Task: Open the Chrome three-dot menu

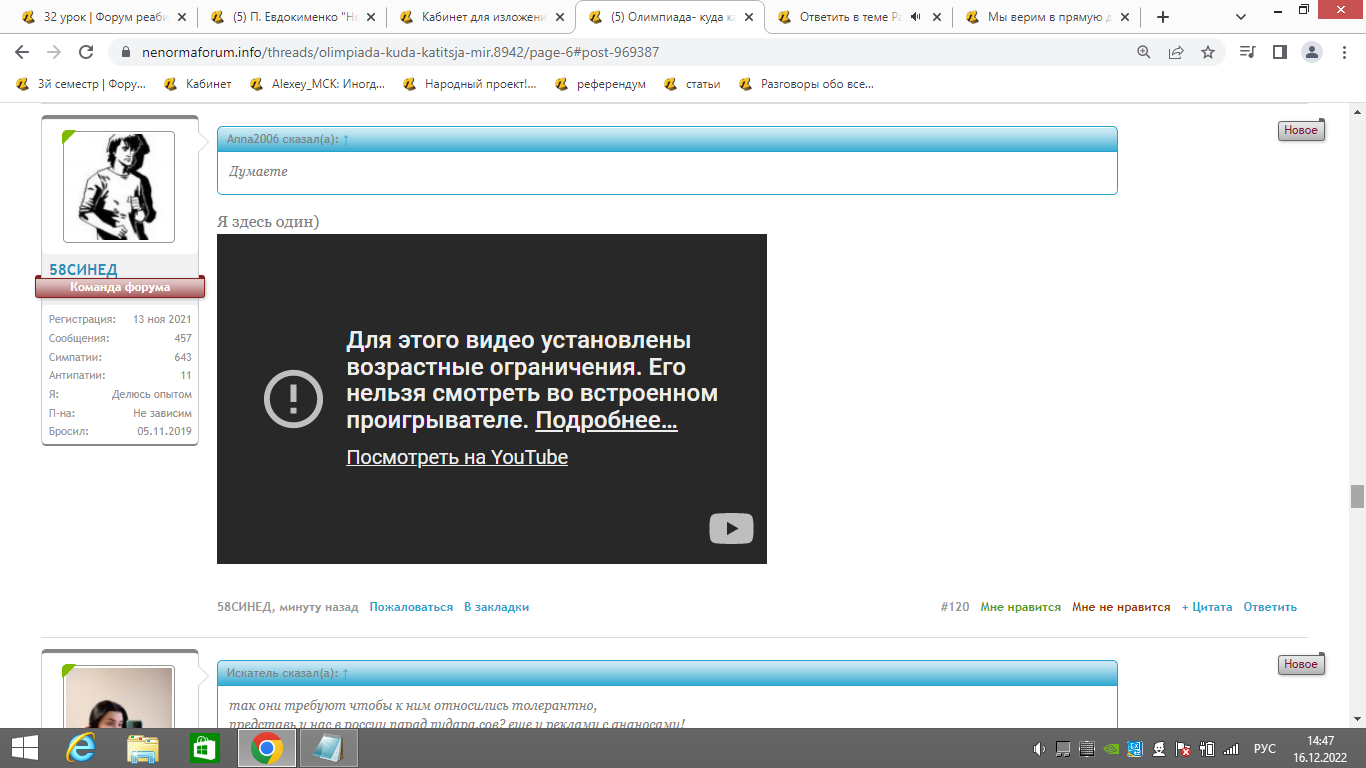Action: tap(1345, 52)
